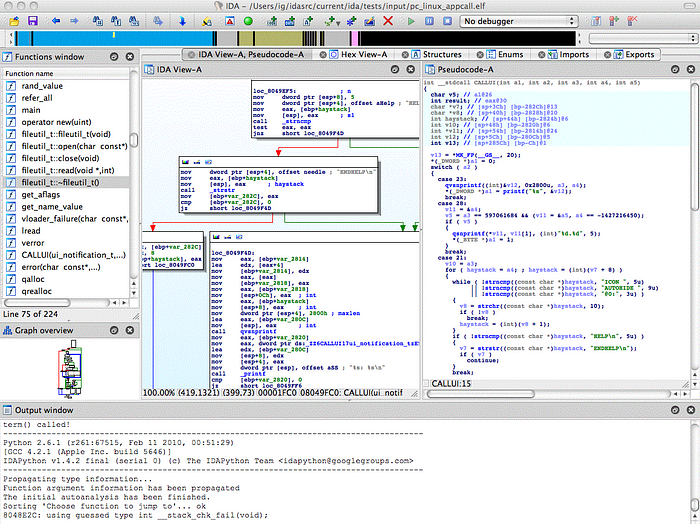Click the function icon beside lread

point(11,231)
